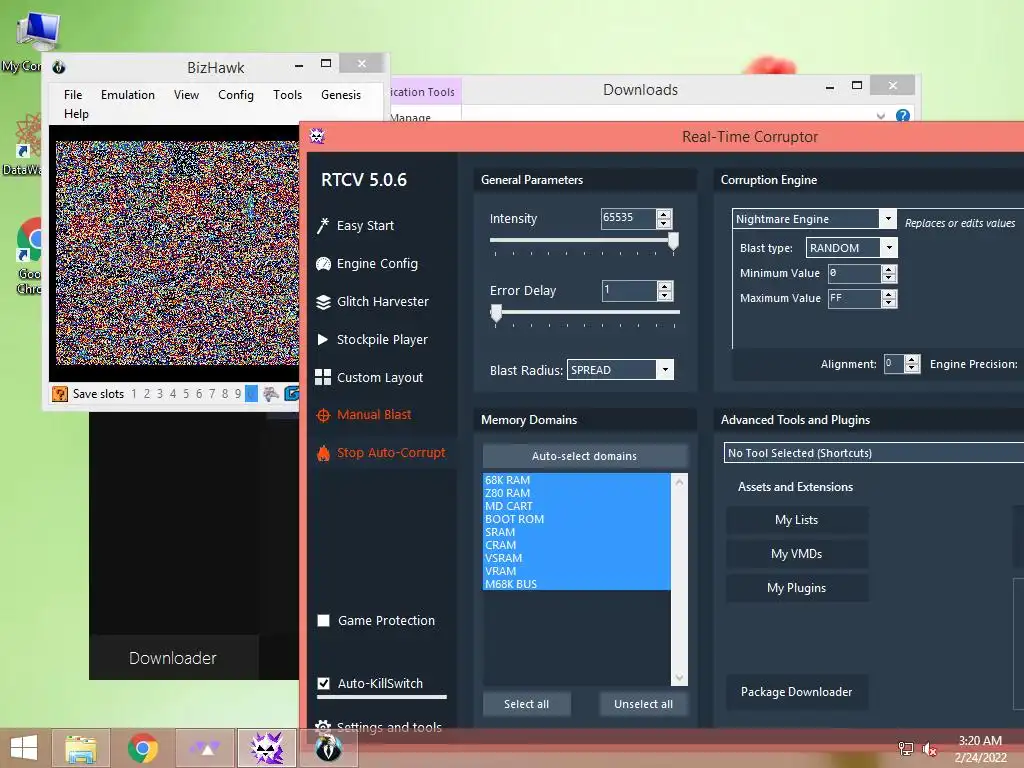Image resolution: width=1024 pixels, height=768 pixels.
Task: Select the M68K BUS memory domain
Action: (x=577, y=584)
